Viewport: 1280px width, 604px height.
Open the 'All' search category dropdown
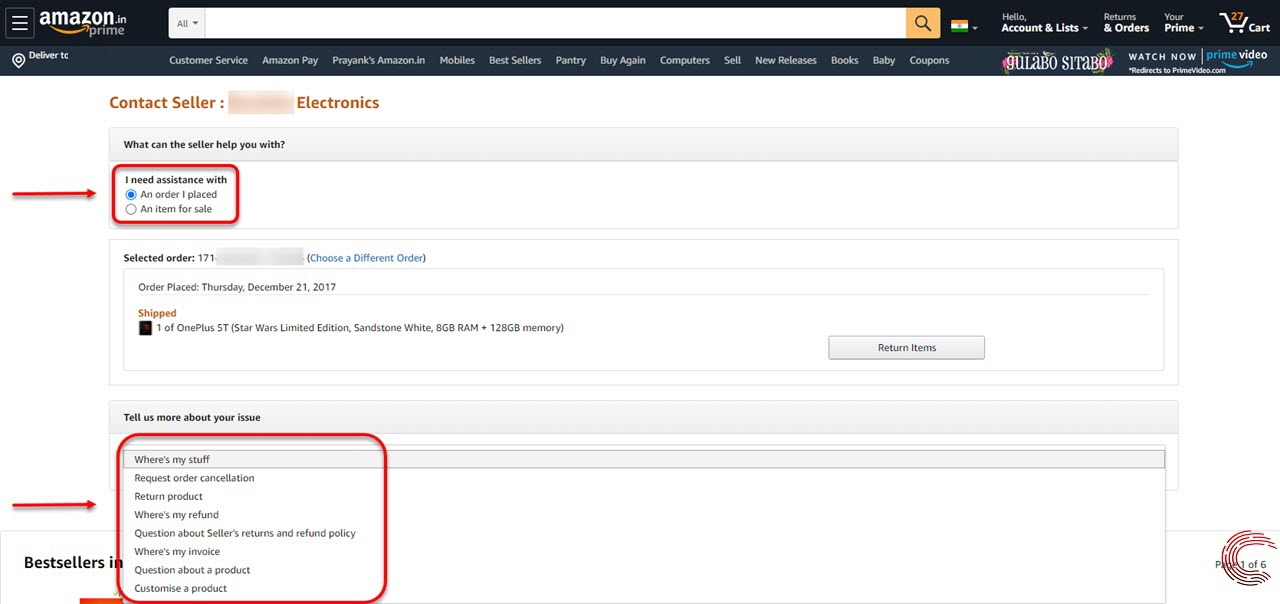184,22
